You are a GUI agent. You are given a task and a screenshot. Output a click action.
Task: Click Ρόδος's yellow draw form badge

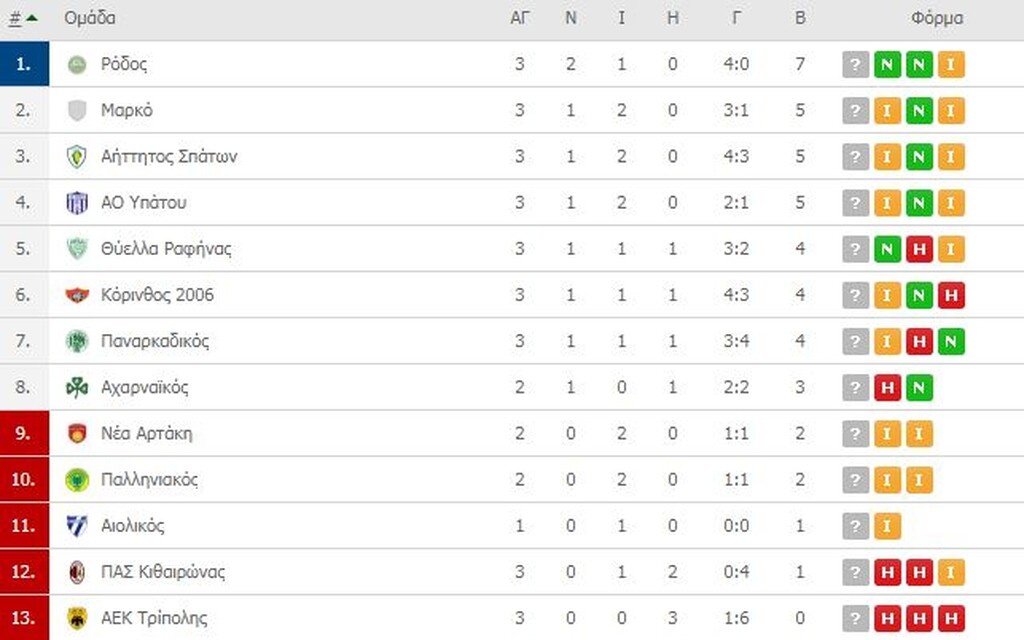(x=951, y=65)
